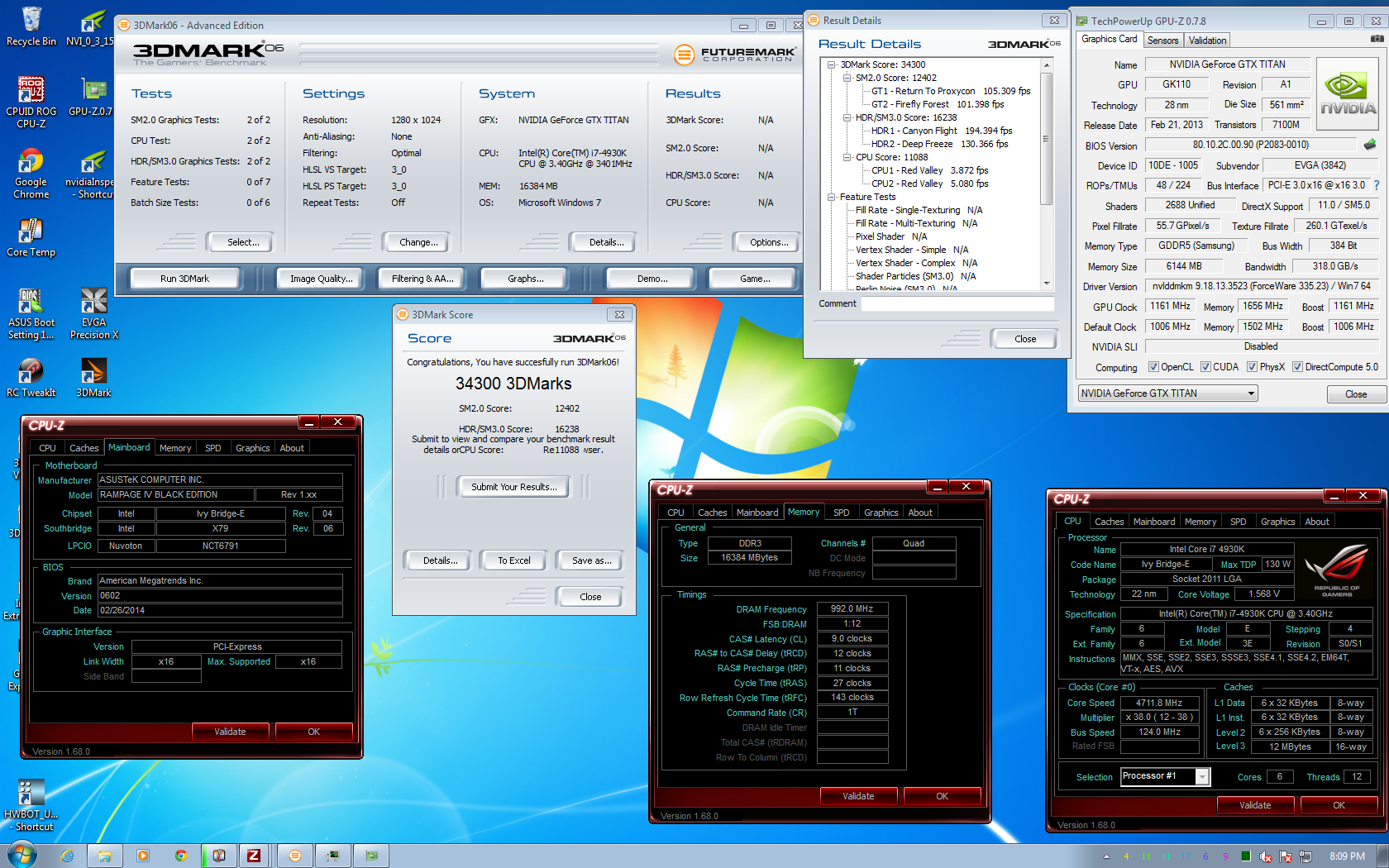Click the To Excel button
Screen dimensions: 1389x868
tap(514, 560)
